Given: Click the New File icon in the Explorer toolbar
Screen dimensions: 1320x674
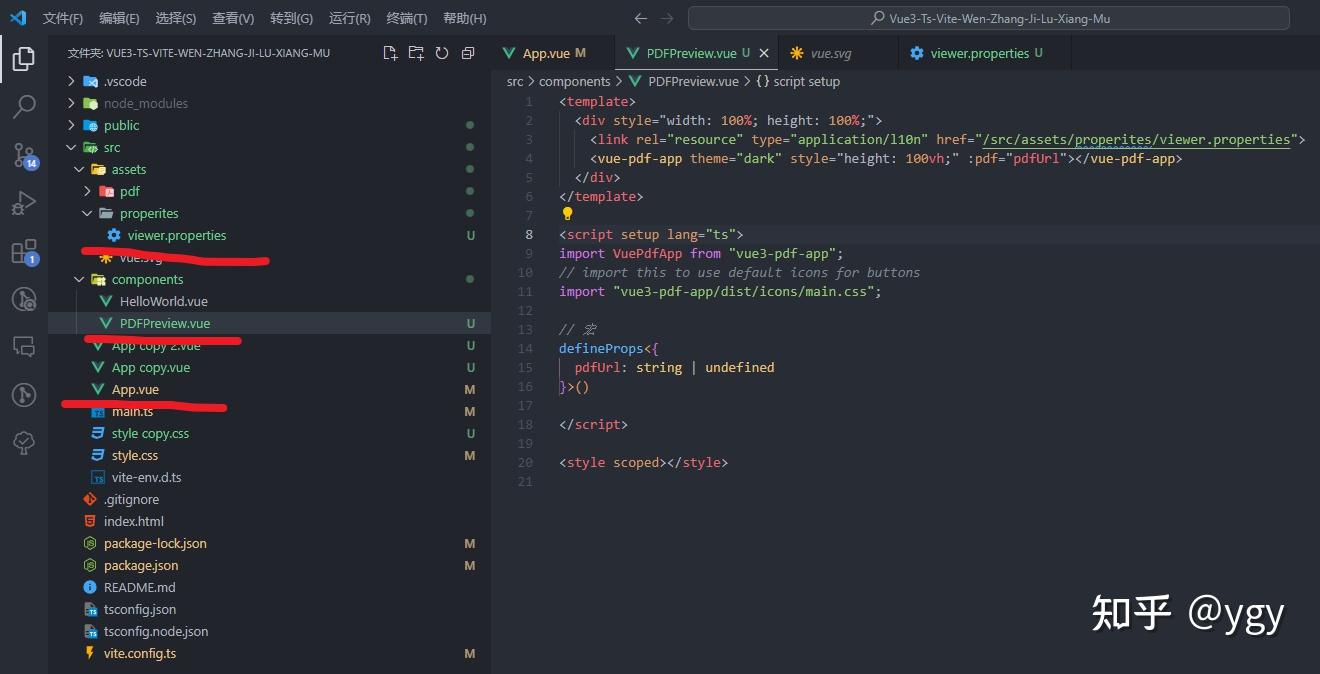Looking at the screenshot, I should click(391, 53).
